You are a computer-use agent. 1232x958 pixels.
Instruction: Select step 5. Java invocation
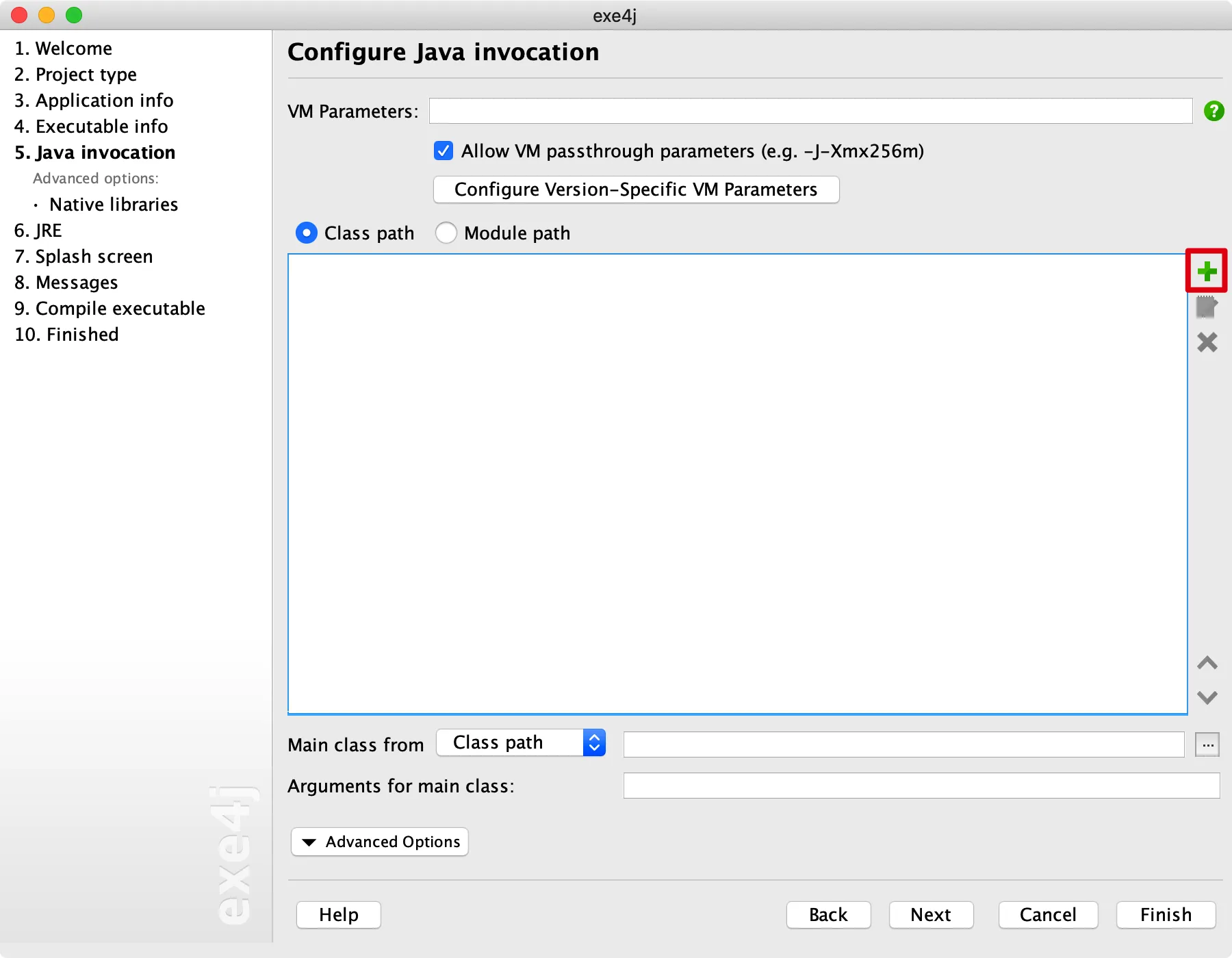click(94, 153)
